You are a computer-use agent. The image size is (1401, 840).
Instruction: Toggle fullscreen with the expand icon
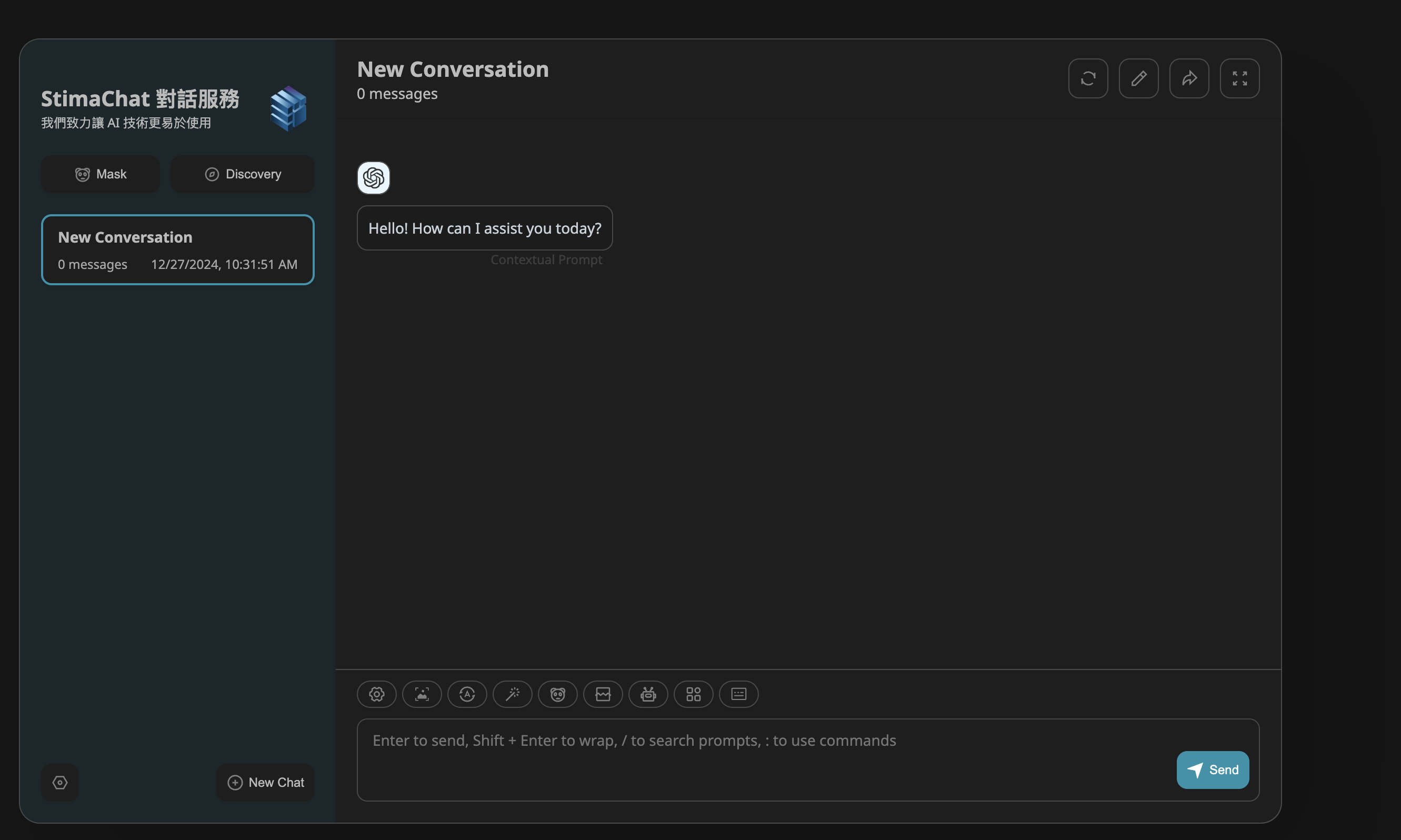1240,78
